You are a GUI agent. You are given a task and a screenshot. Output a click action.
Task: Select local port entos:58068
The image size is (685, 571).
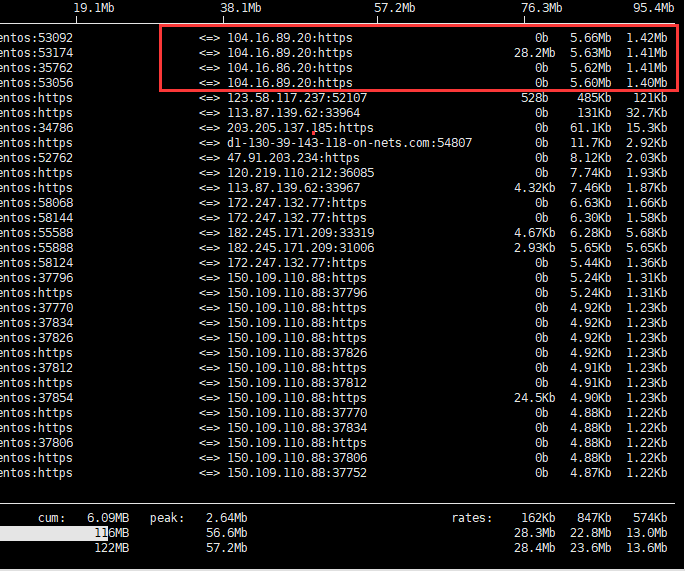(x=36, y=203)
